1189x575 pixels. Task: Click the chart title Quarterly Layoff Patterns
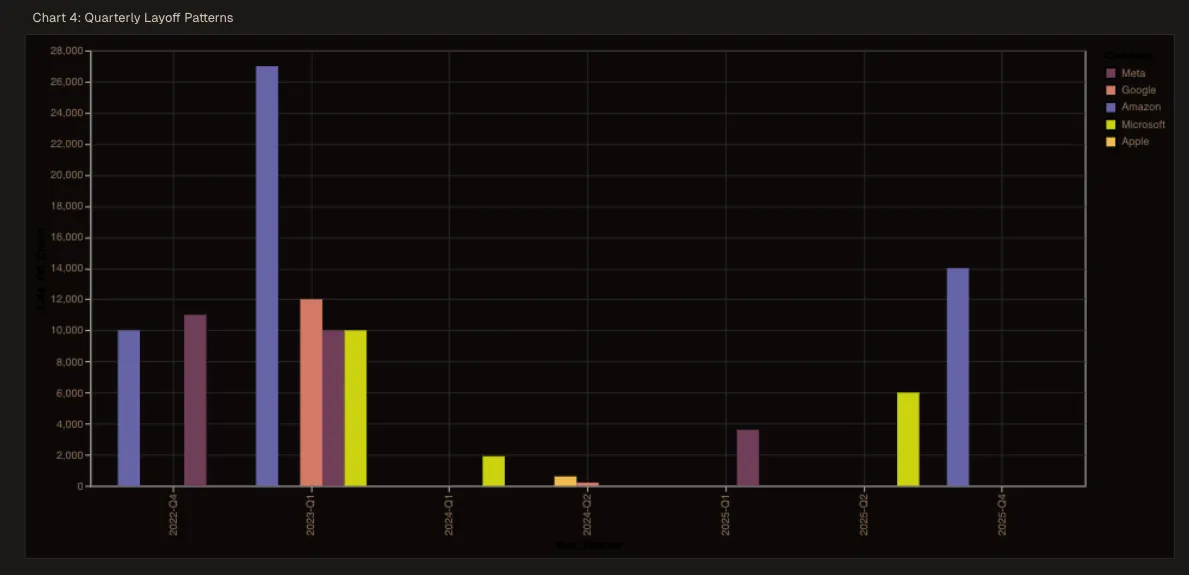point(132,18)
